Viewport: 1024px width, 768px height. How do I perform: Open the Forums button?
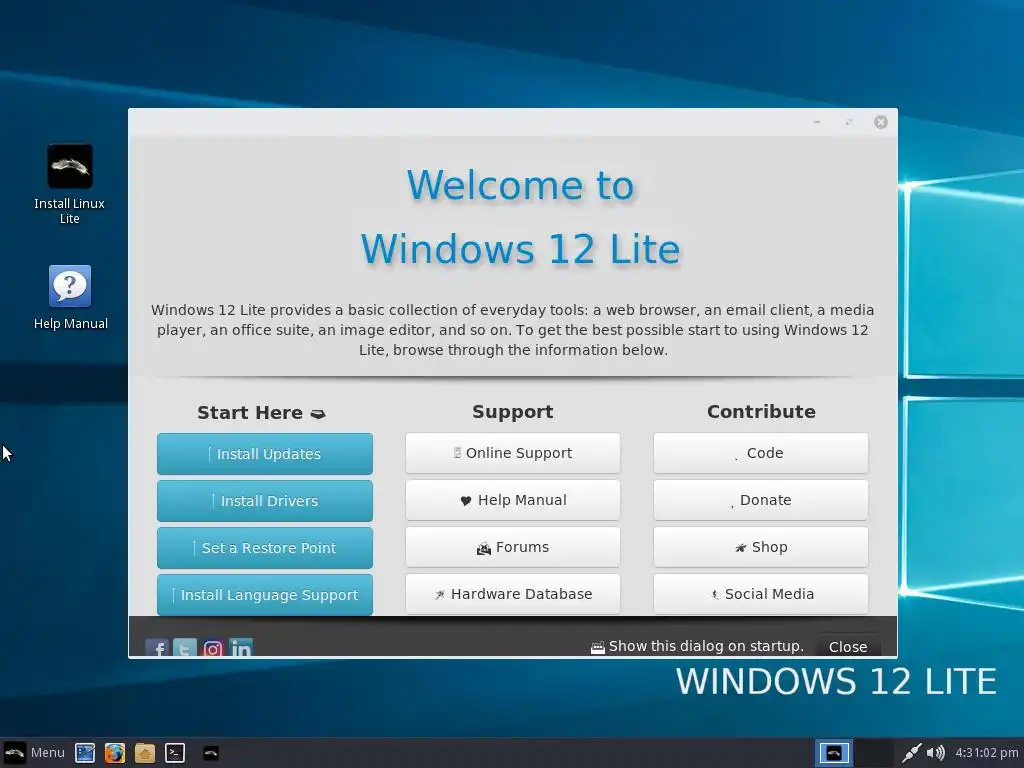513,547
